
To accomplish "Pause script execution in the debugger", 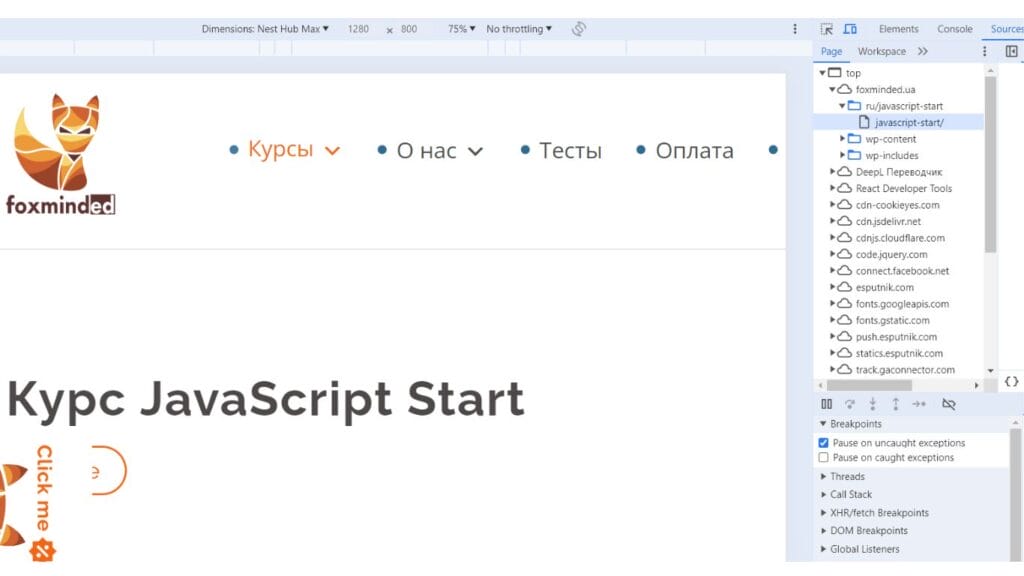I will click(x=826, y=404).
